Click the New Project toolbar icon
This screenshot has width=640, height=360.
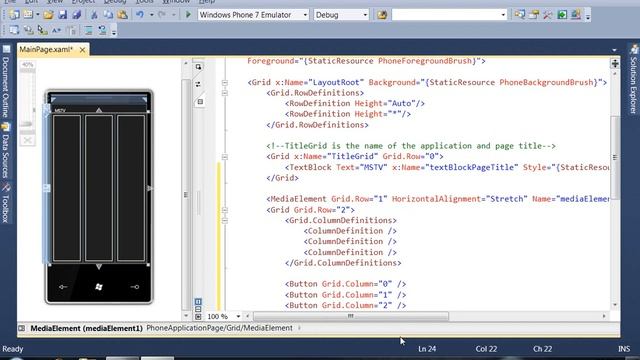tap(13, 15)
